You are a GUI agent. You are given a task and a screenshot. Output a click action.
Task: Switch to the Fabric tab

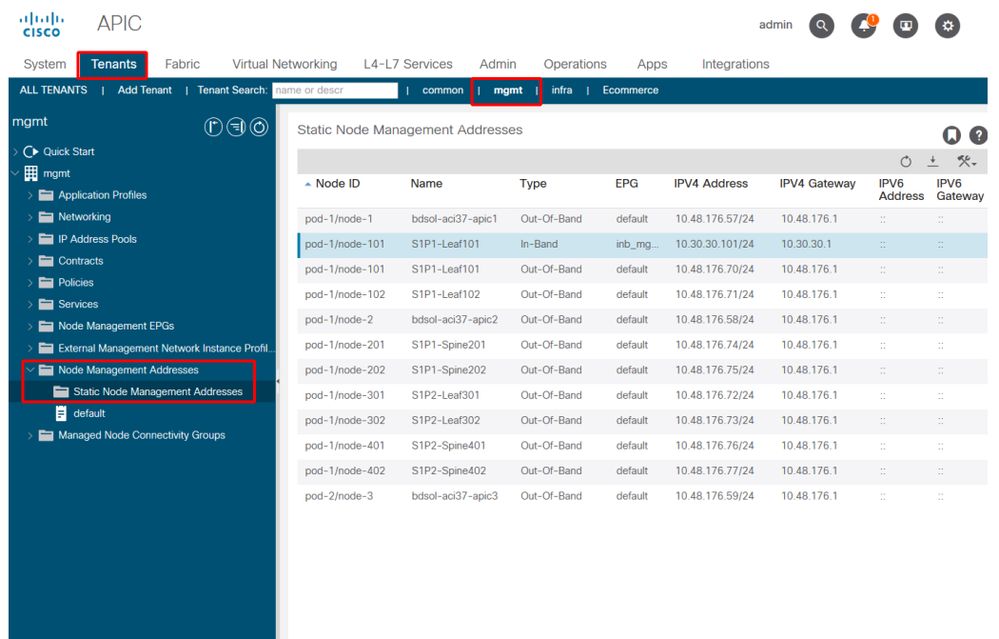click(182, 64)
